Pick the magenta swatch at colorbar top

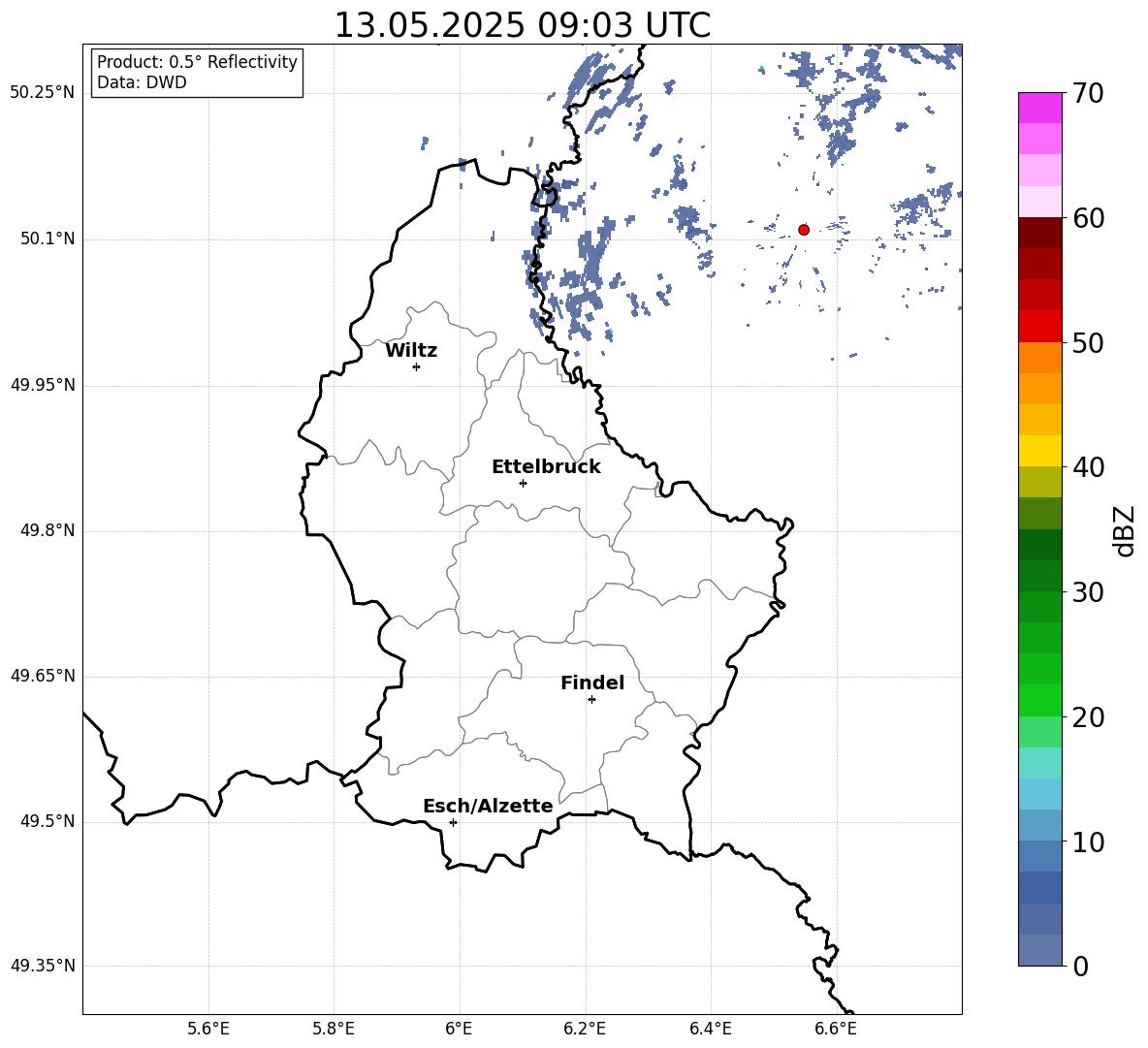pyautogui.click(x=1039, y=108)
